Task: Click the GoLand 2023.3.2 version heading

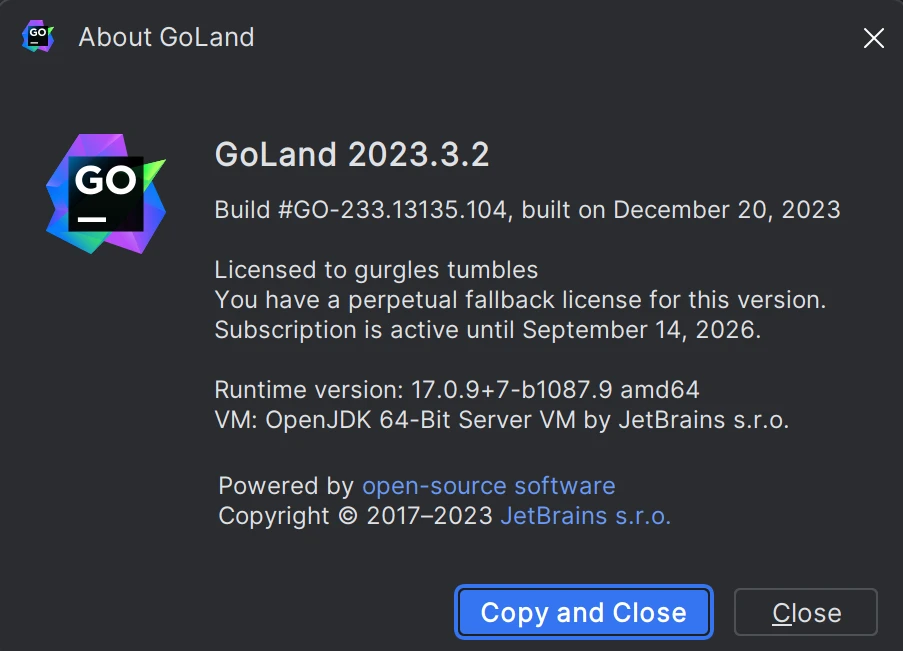Action: 352,154
